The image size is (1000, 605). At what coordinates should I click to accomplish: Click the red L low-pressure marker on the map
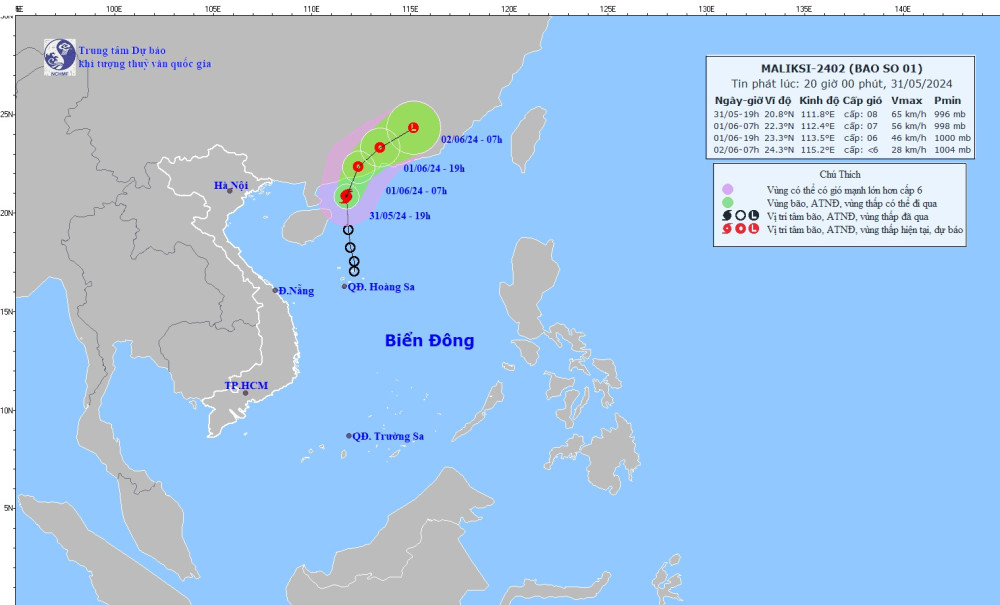point(413,127)
